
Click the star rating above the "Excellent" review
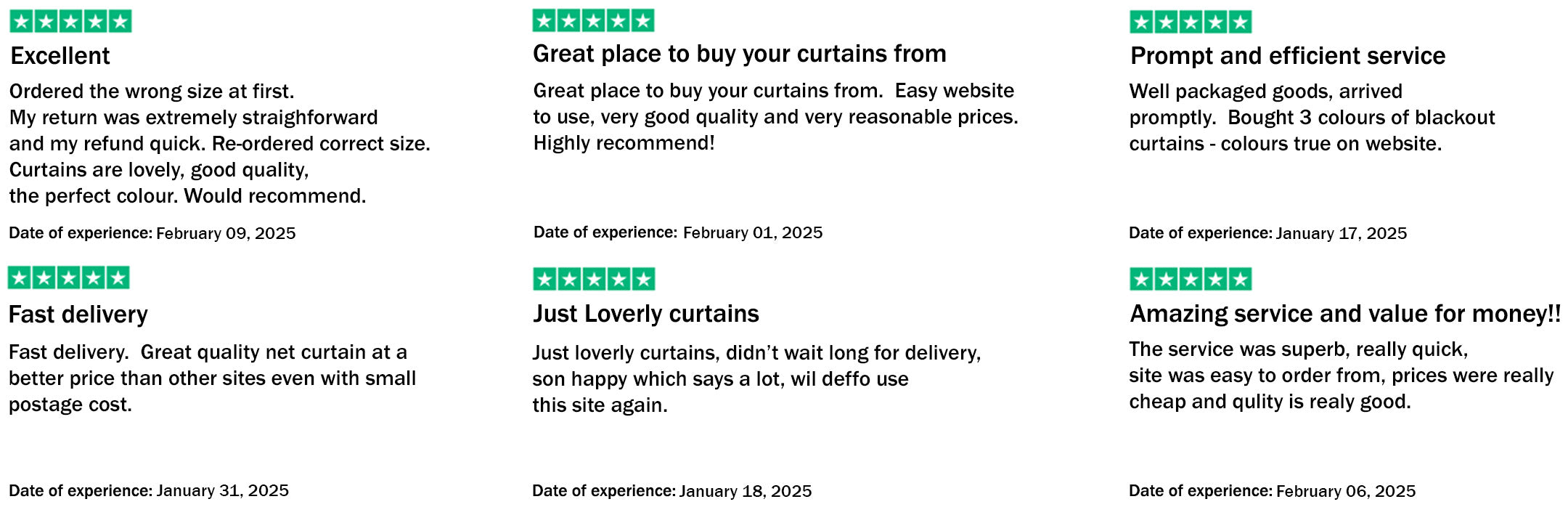coord(70,22)
